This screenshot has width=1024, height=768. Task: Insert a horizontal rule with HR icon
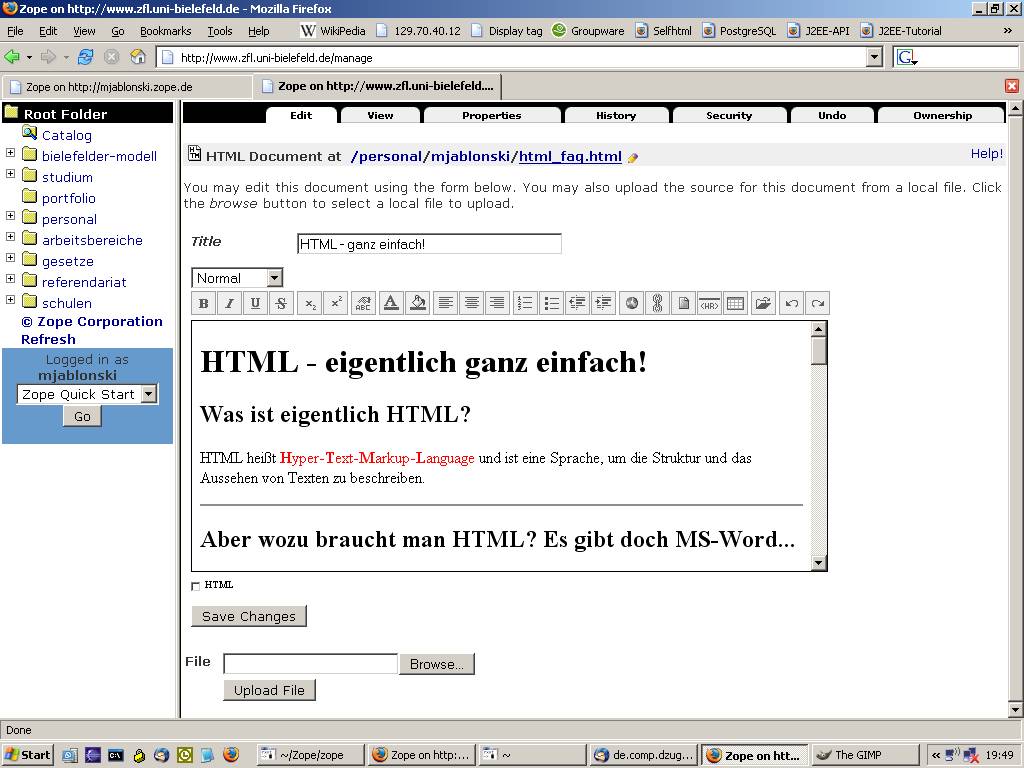(x=709, y=304)
